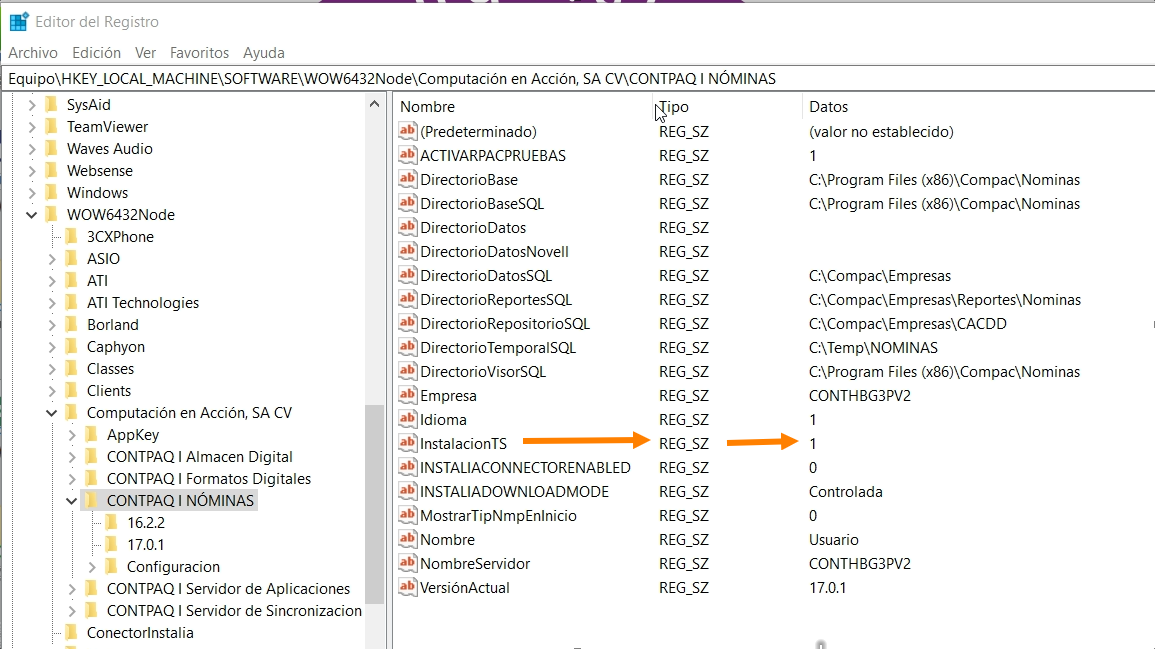Viewport: 1155px width, 649px height.
Task: Expand the SysAid key
Action: tap(32, 105)
